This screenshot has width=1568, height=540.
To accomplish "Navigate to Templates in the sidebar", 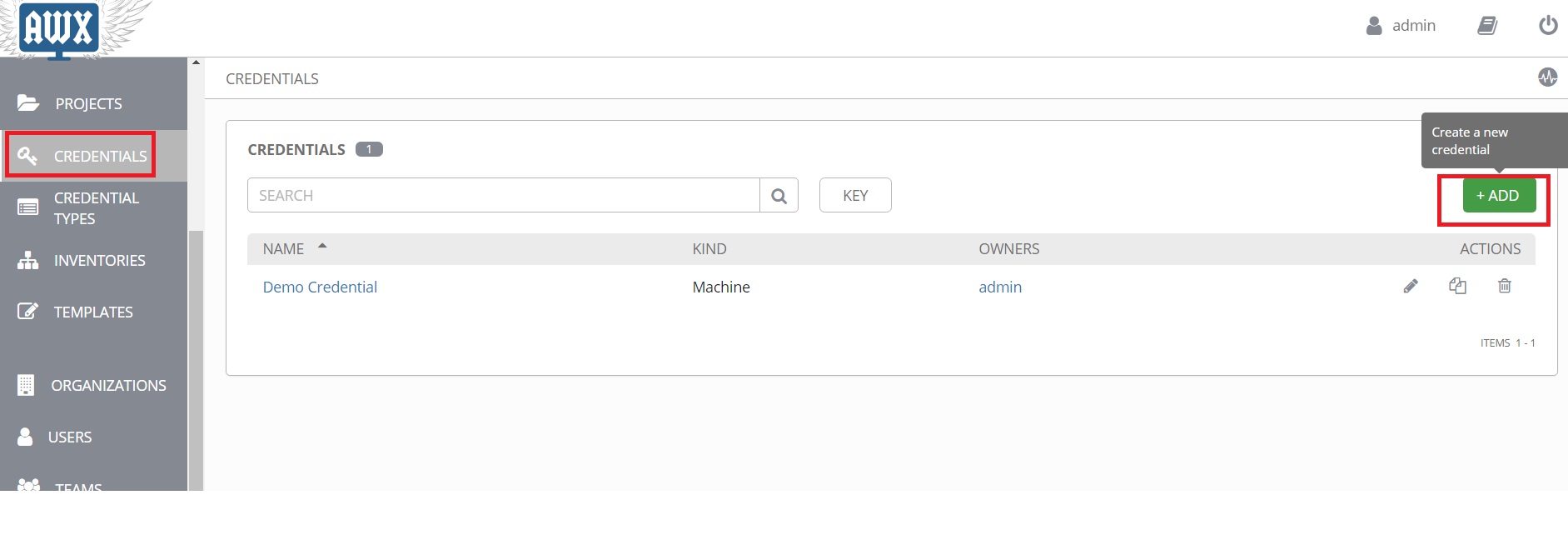I will click(93, 312).
